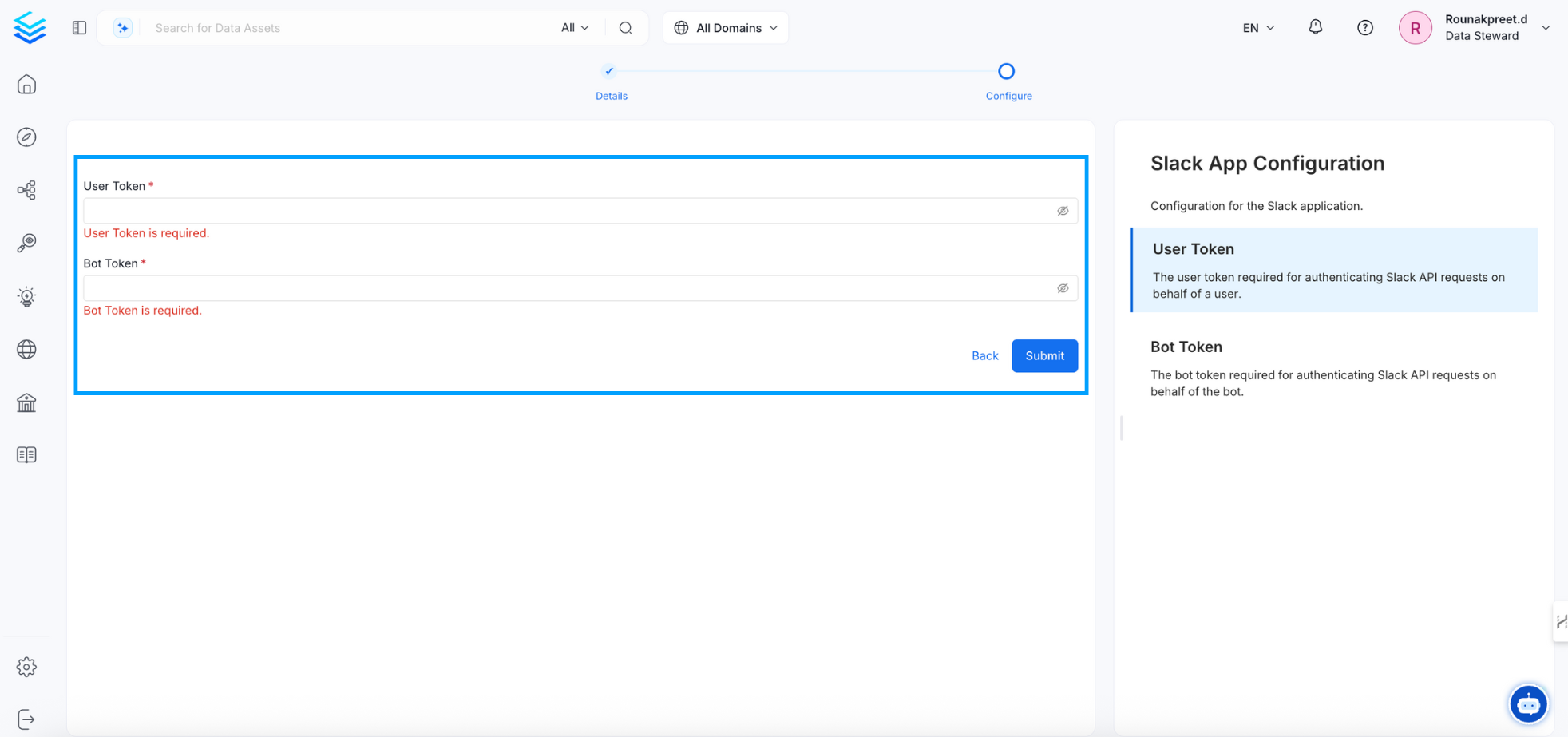Click the Submit button
The width and height of the screenshot is (1568, 737).
(x=1044, y=356)
